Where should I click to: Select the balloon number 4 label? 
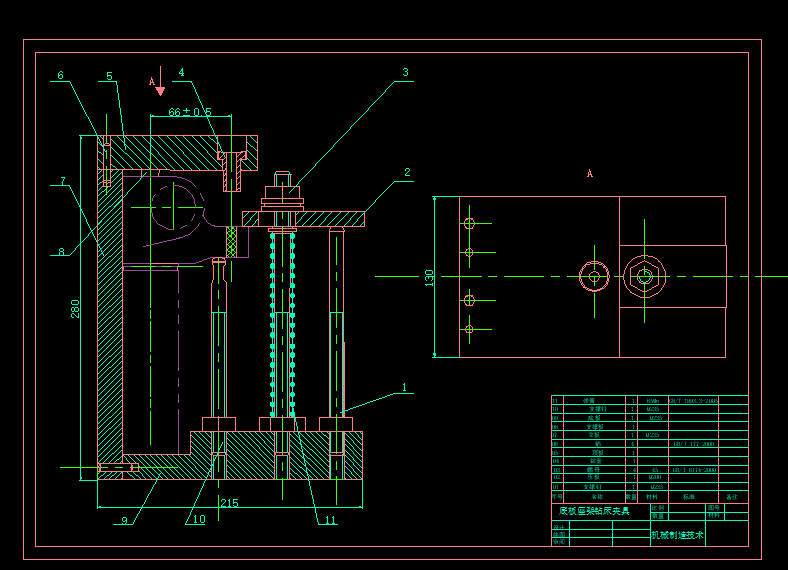(x=181, y=72)
